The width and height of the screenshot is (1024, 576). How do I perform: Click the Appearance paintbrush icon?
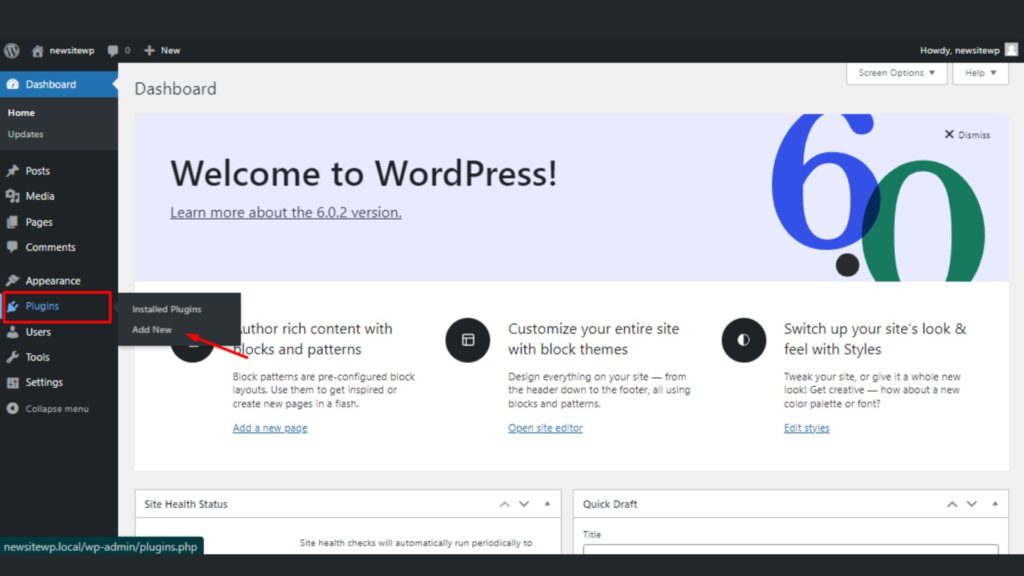click(12, 280)
